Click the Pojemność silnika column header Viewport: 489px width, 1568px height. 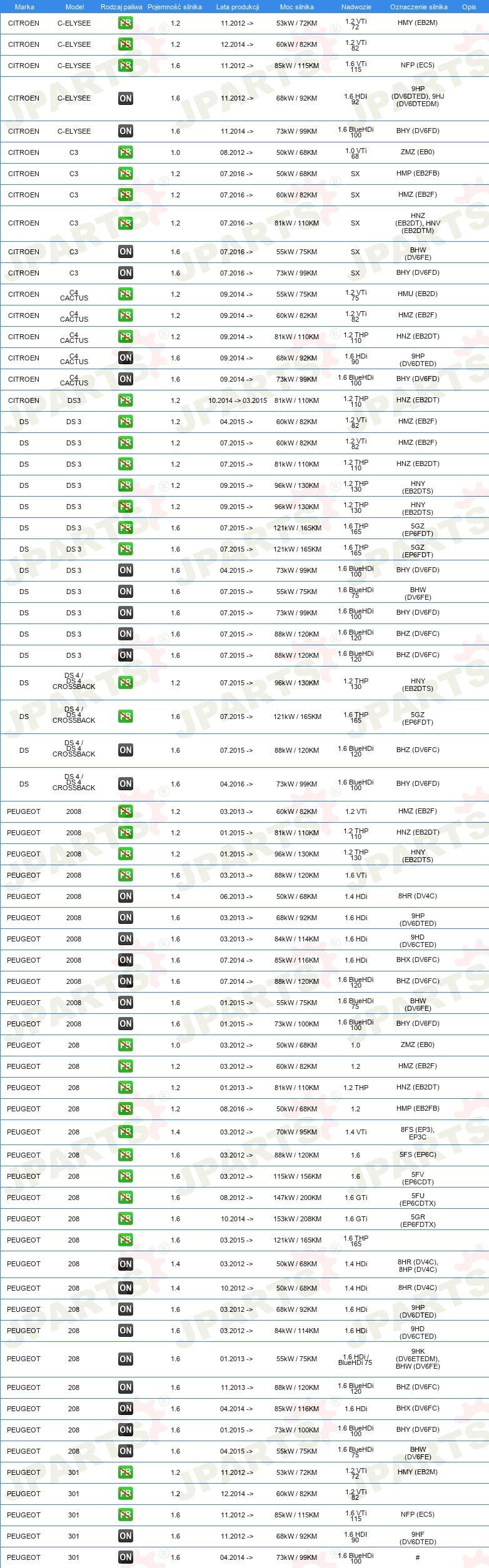[174, 7]
